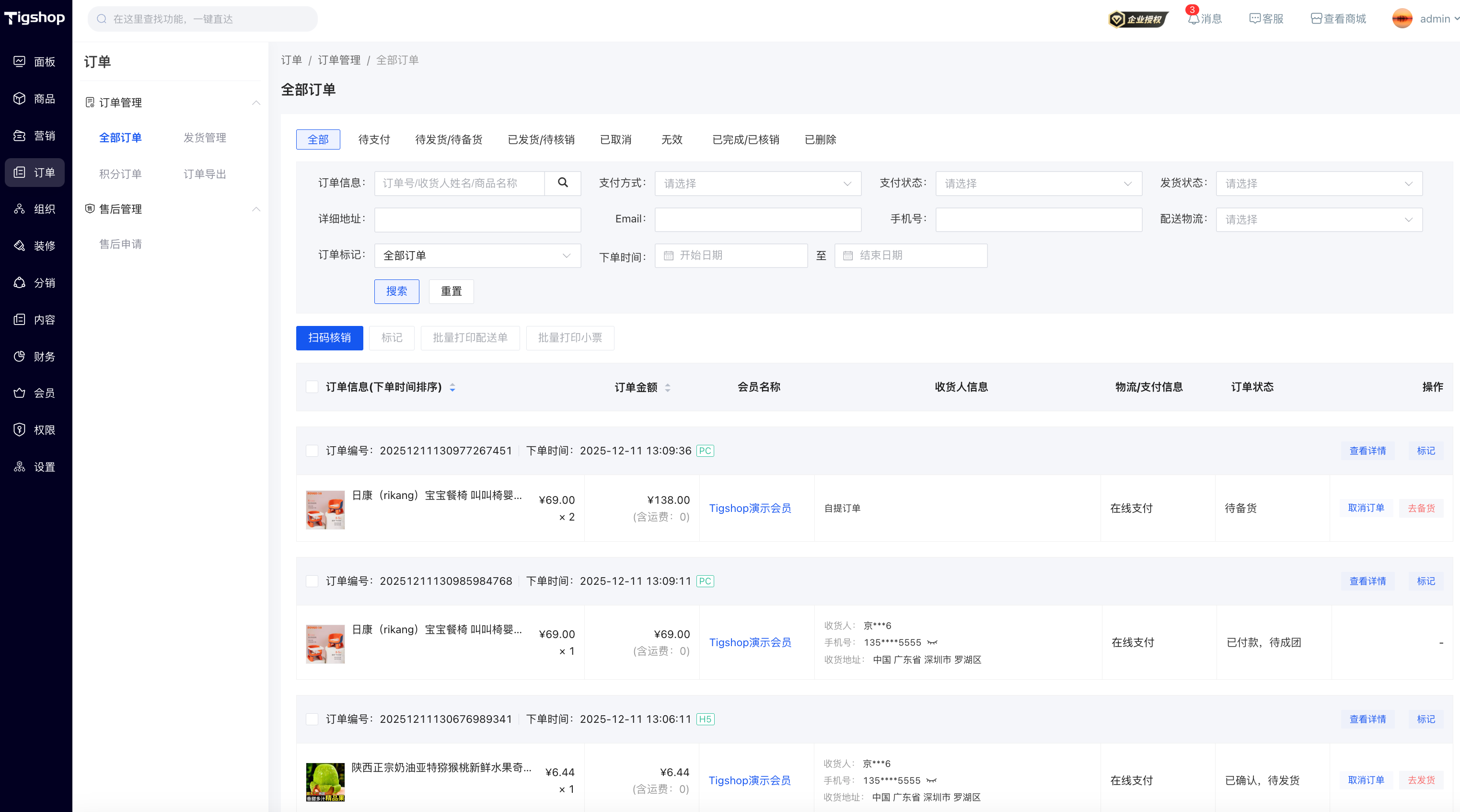Select the 已取消 tab
1460x812 pixels.
click(615, 139)
